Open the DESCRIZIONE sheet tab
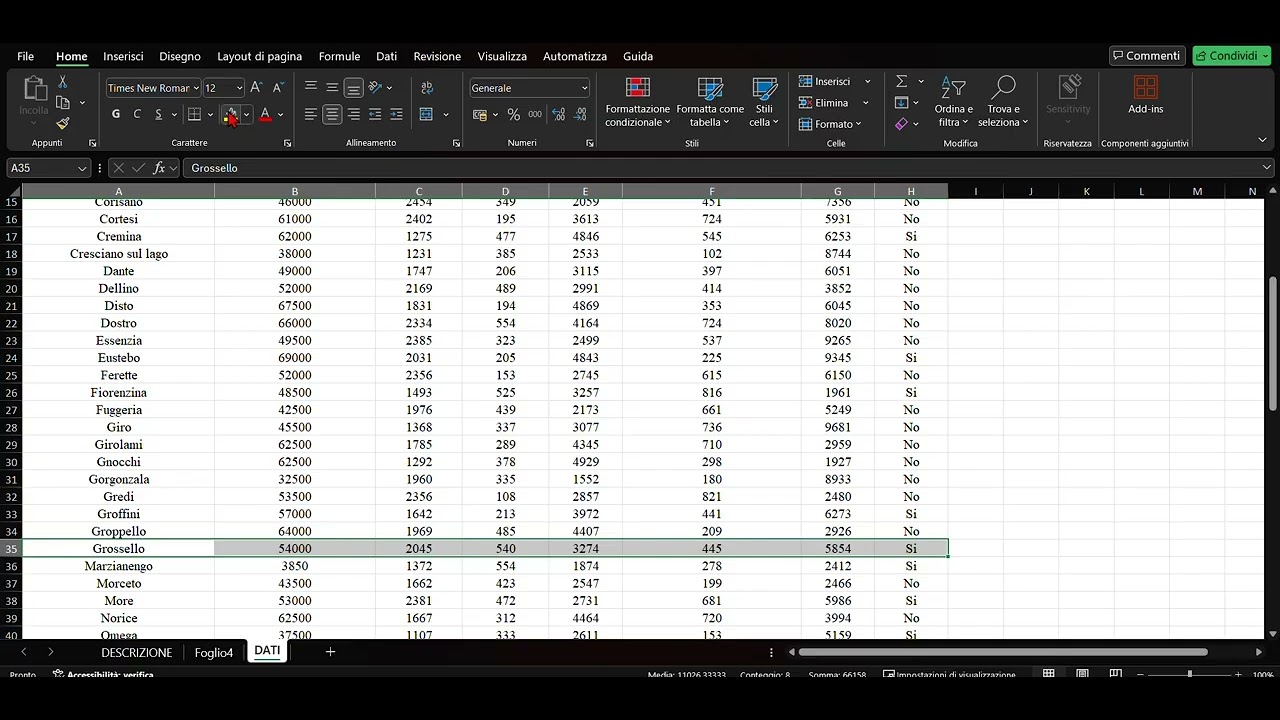This screenshot has height=720, width=1280. (x=136, y=652)
